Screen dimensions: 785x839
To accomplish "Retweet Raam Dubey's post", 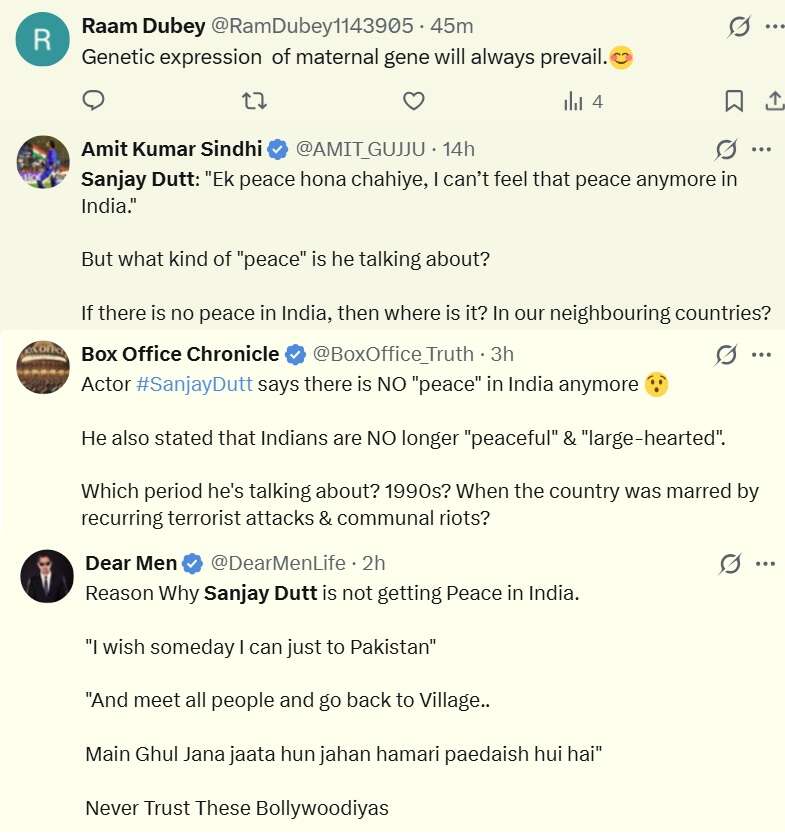I will coord(254,101).
